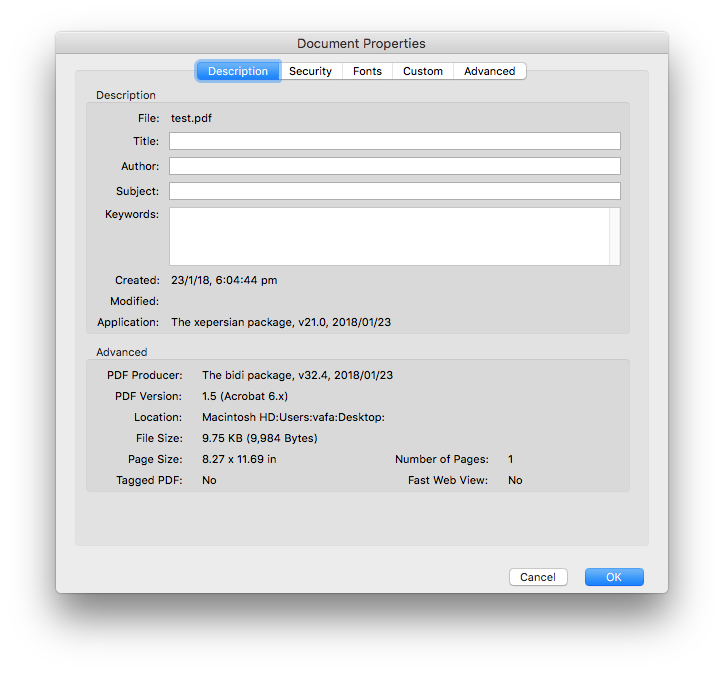Image resolution: width=724 pixels, height=673 pixels.
Task: Click the Macintosh HD location path
Action: 293,417
